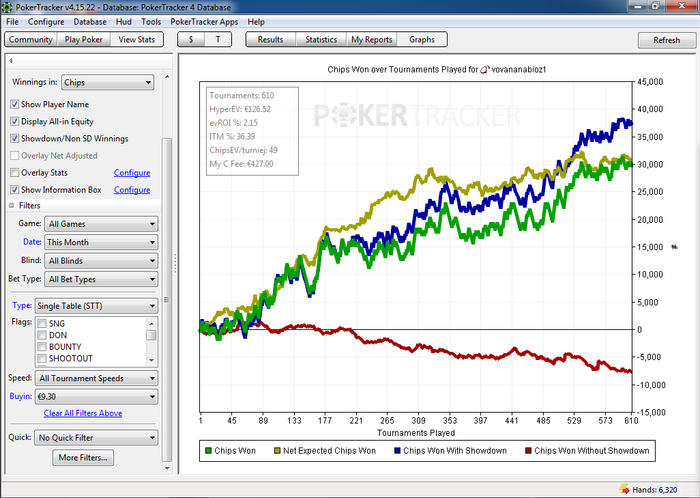Toggle Show Player Name checkbox
The height and width of the screenshot is (498, 700).
pyautogui.click(x=15, y=104)
